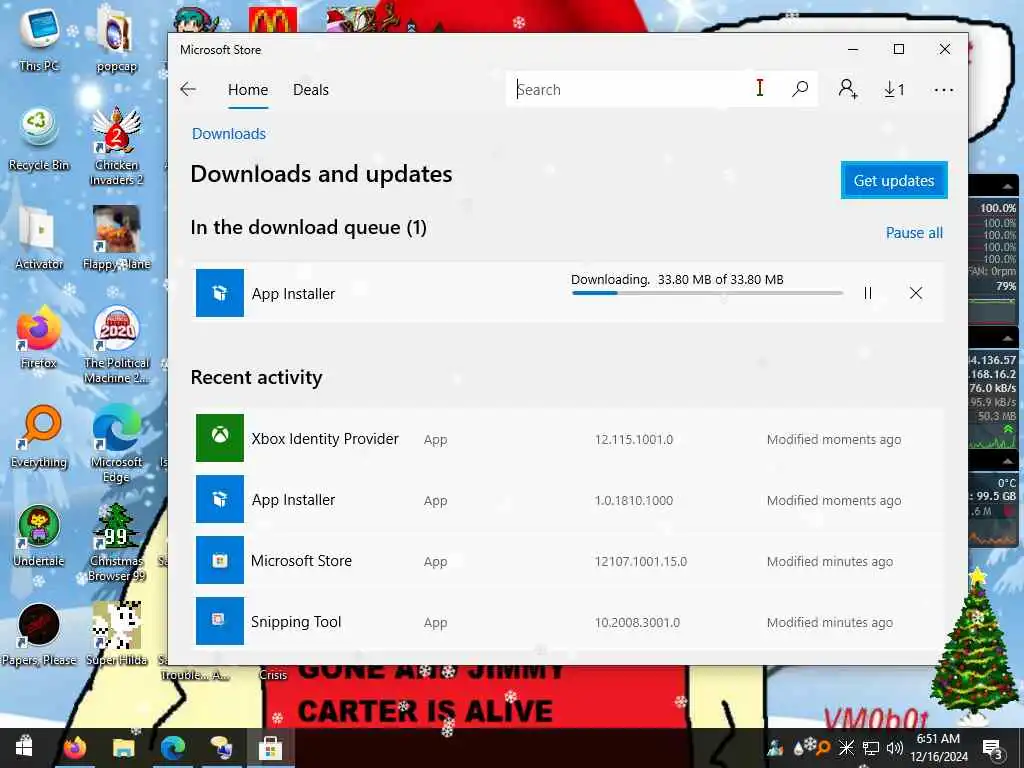Viewport: 1024px width, 768px height.
Task: Click Downloading 33.80 MB status text
Action: (677, 280)
